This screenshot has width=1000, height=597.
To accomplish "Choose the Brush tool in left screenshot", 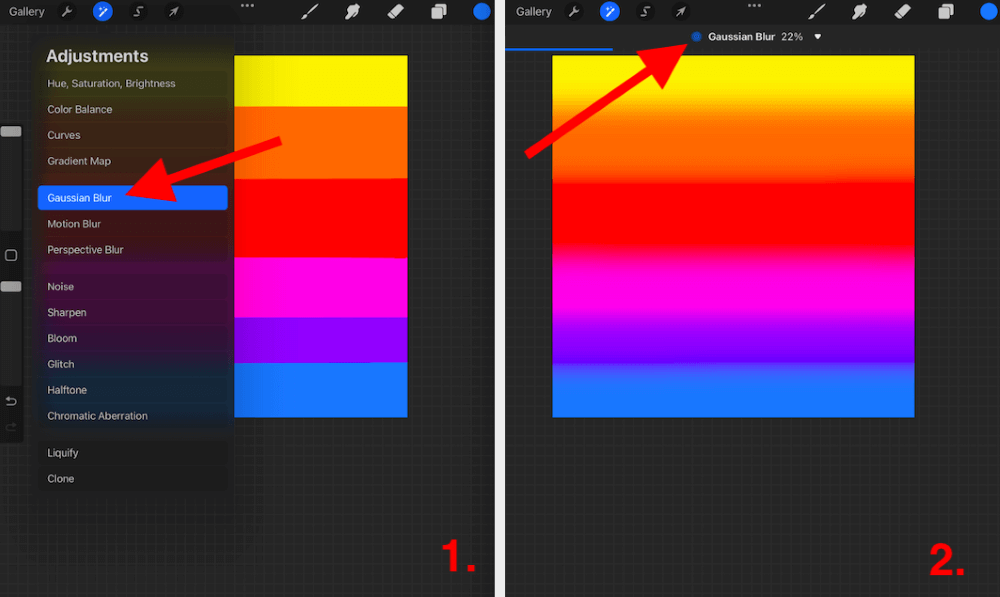I will [309, 11].
